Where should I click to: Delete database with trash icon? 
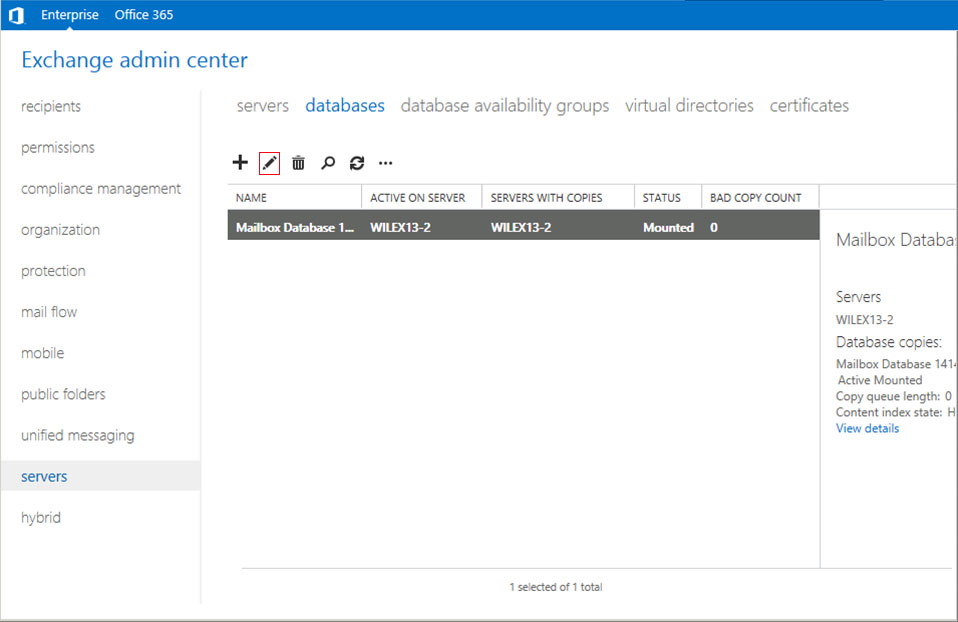point(298,163)
